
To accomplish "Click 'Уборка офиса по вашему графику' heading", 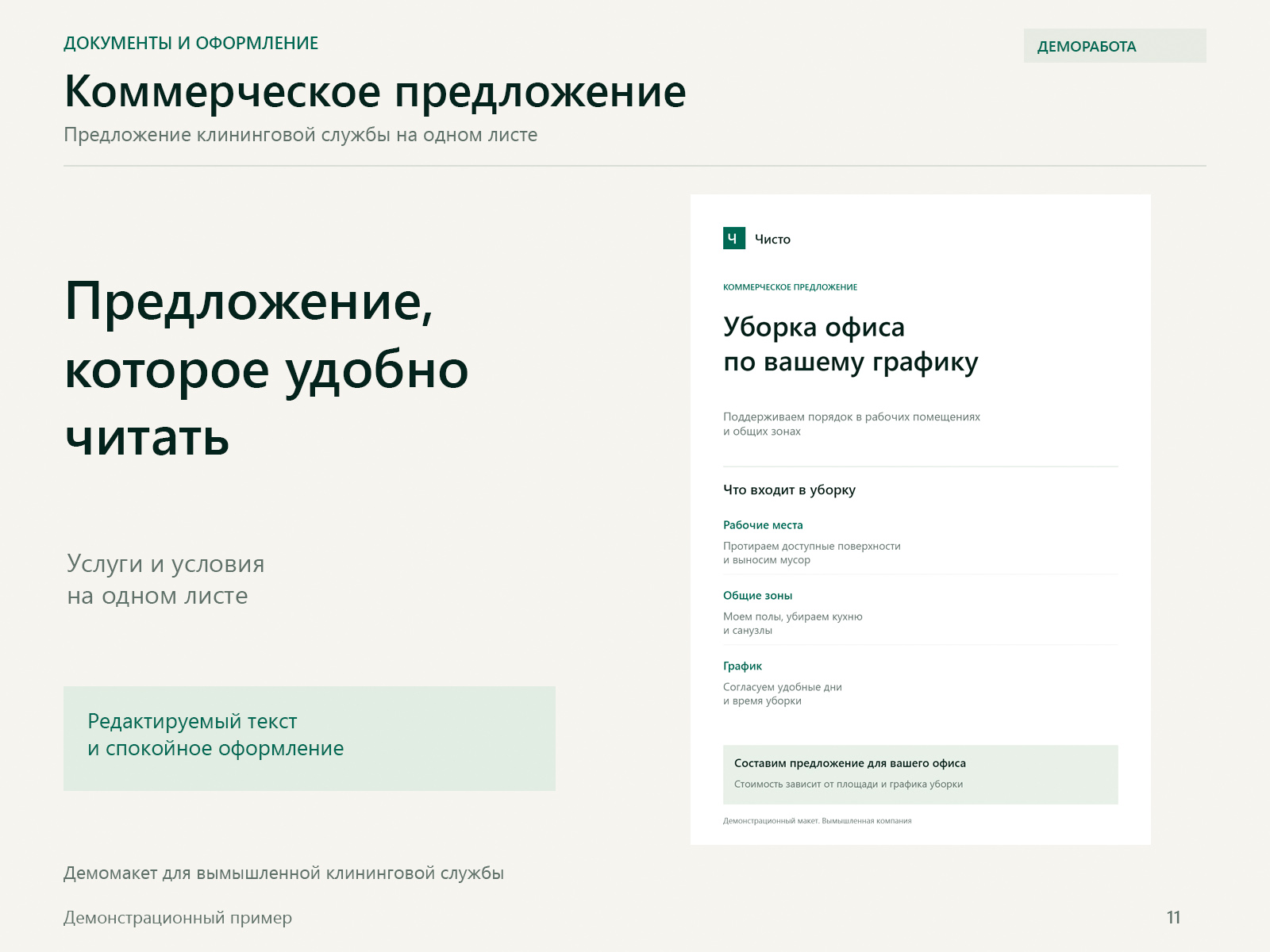I will point(850,344).
